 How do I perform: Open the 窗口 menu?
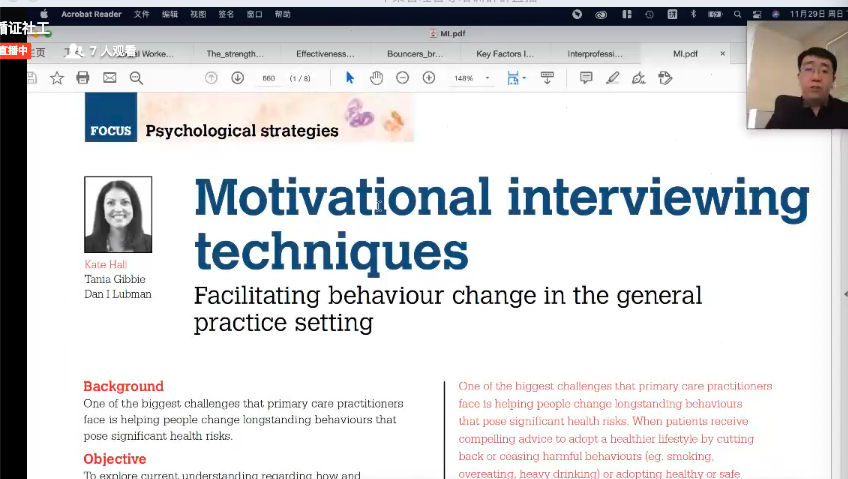click(x=254, y=14)
